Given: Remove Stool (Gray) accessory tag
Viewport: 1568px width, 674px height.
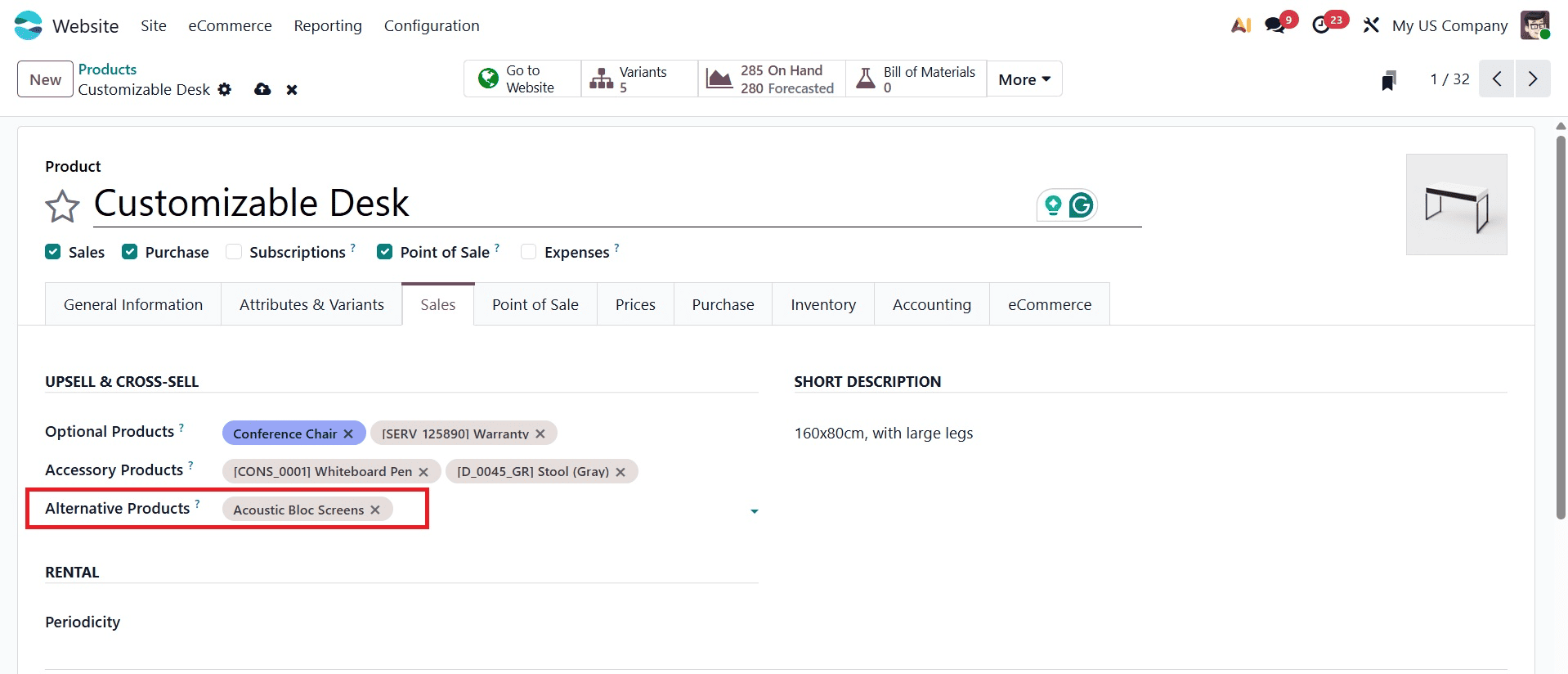Looking at the screenshot, I should [x=620, y=472].
